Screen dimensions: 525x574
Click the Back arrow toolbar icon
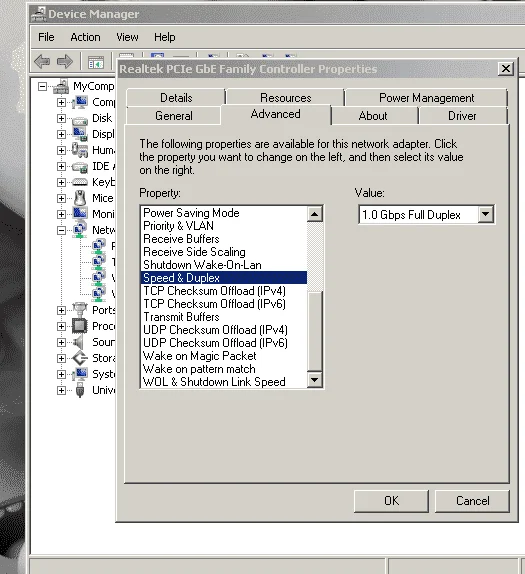click(42, 61)
